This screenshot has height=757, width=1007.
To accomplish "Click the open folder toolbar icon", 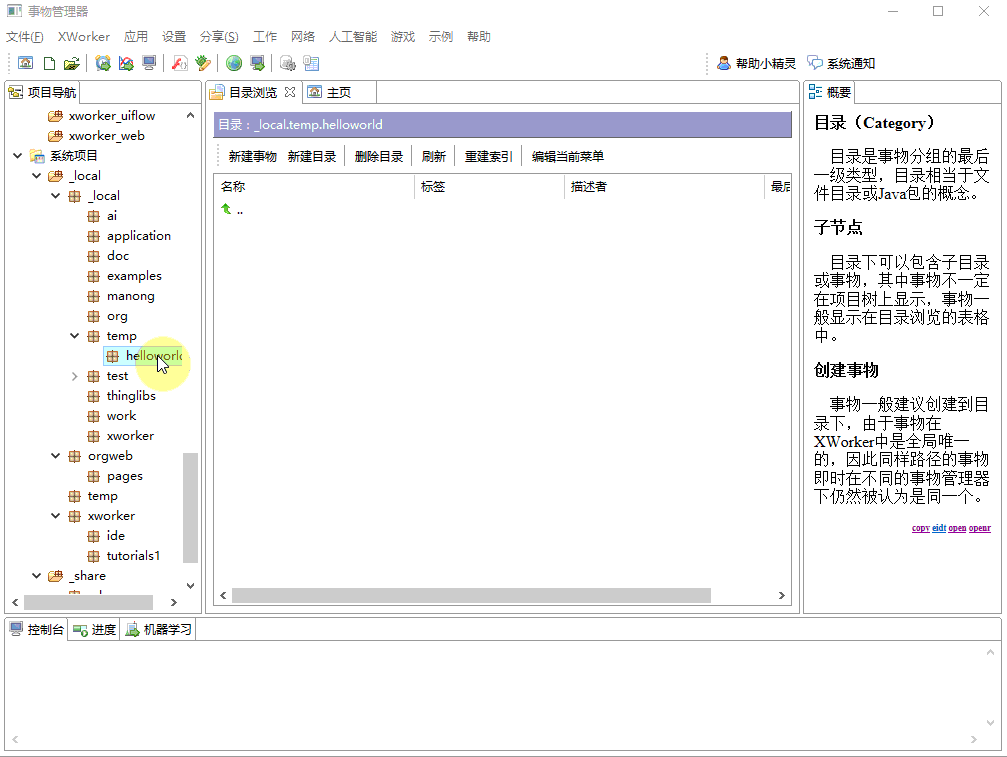I will [71, 63].
